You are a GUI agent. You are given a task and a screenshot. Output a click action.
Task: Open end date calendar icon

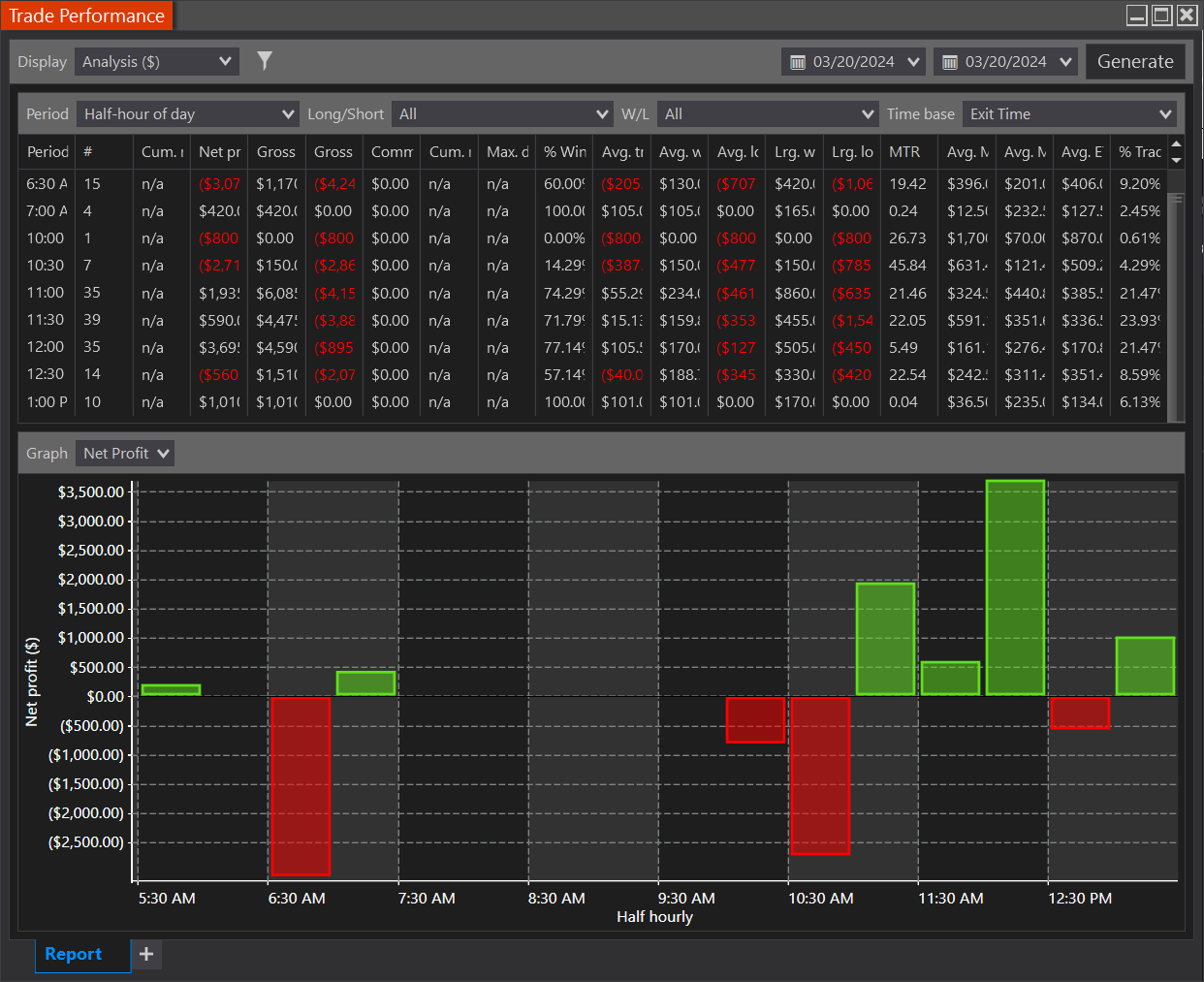click(x=950, y=62)
